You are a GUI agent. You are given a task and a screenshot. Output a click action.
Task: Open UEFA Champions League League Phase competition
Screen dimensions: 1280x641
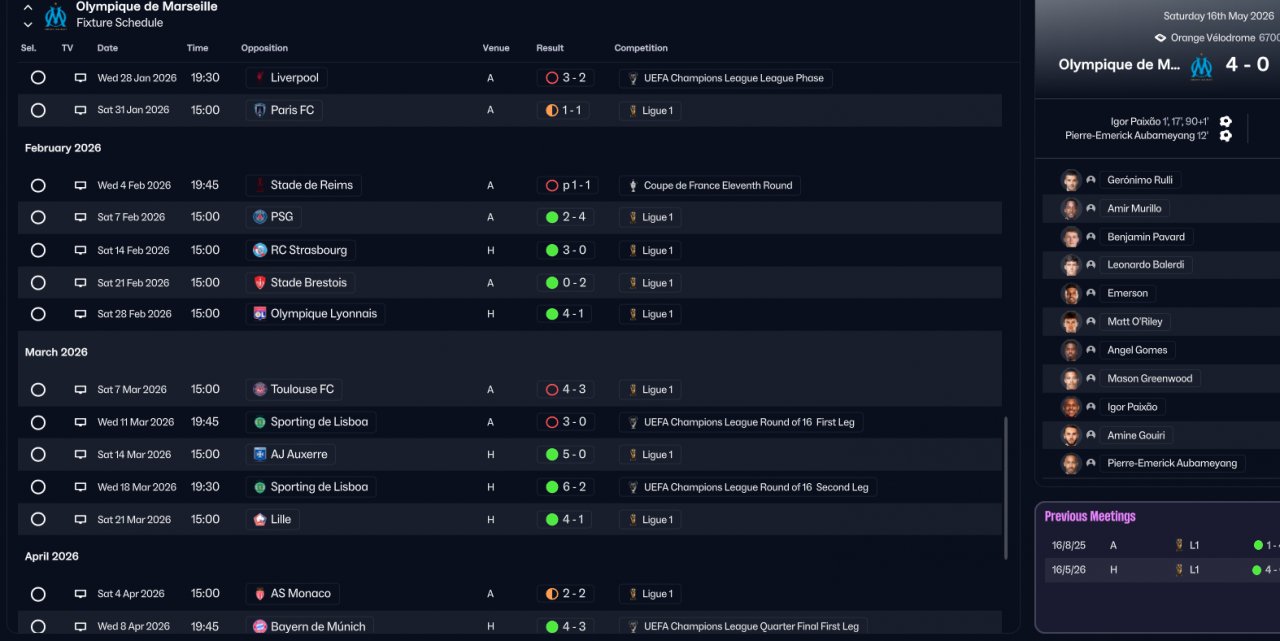click(x=726, y=78)
